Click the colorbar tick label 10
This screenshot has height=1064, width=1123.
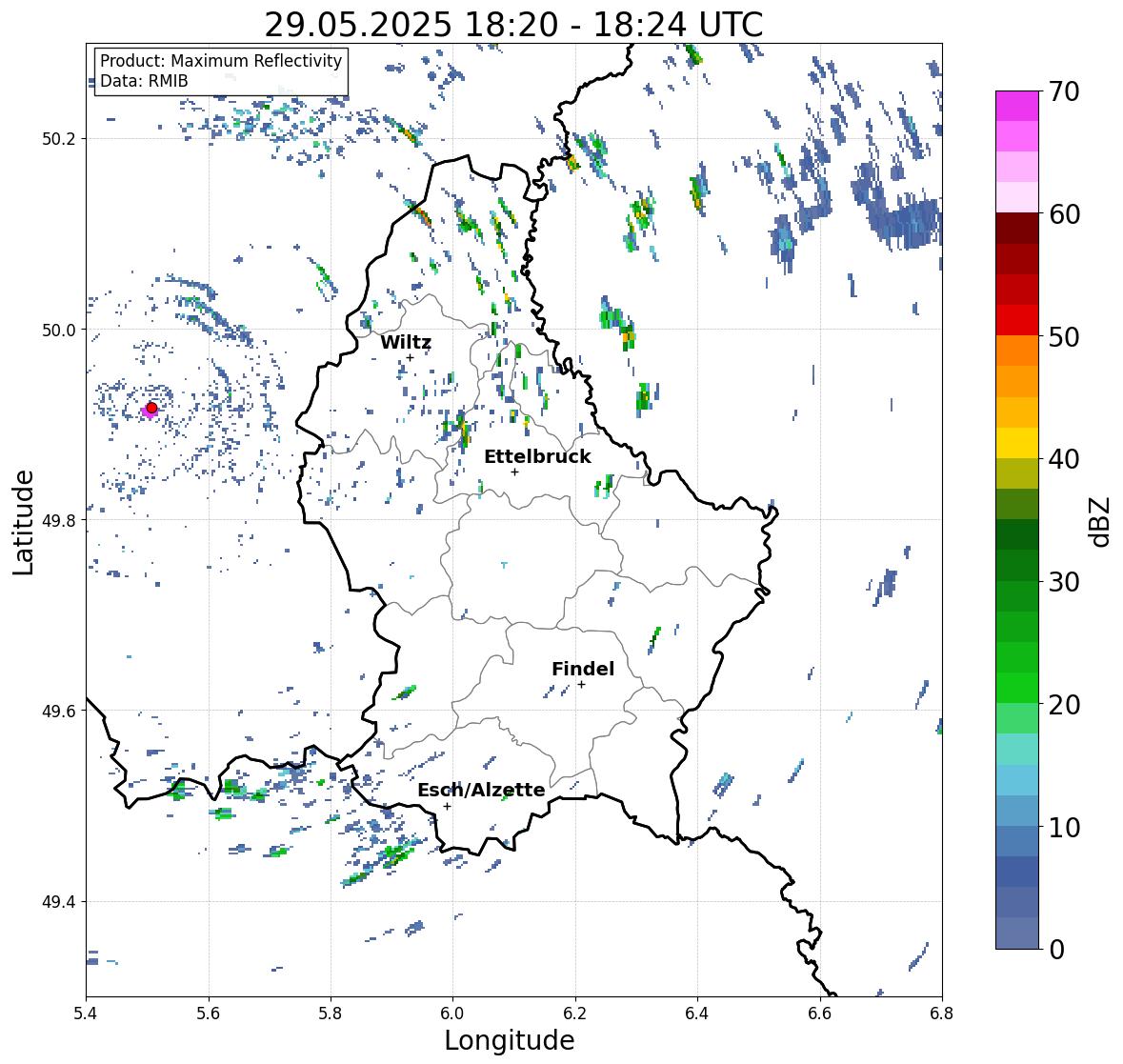[x=1064, y=827]
